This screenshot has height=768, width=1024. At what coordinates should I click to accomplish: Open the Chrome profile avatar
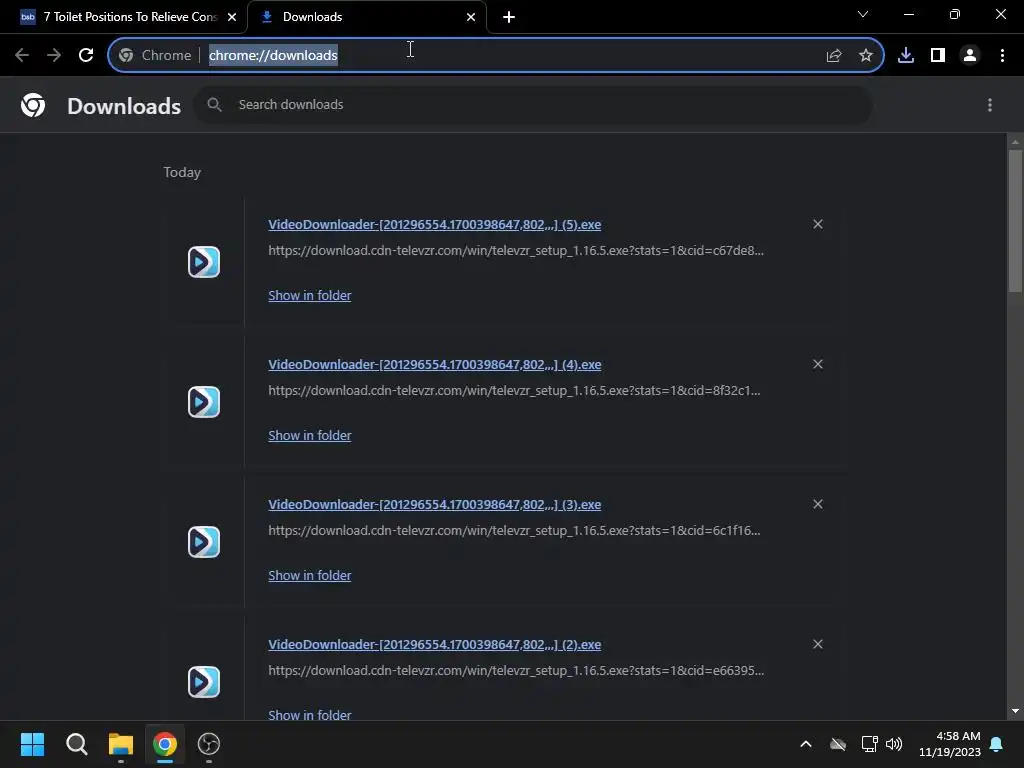tap(970, 56)
